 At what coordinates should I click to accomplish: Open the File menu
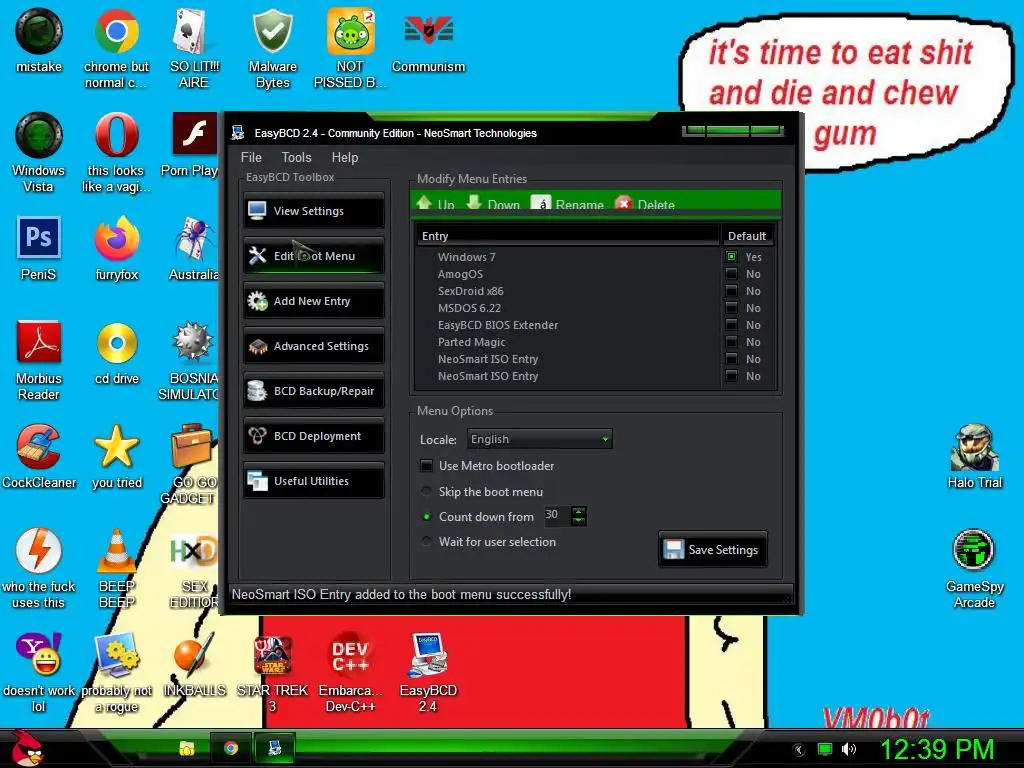tap(251, 157)
